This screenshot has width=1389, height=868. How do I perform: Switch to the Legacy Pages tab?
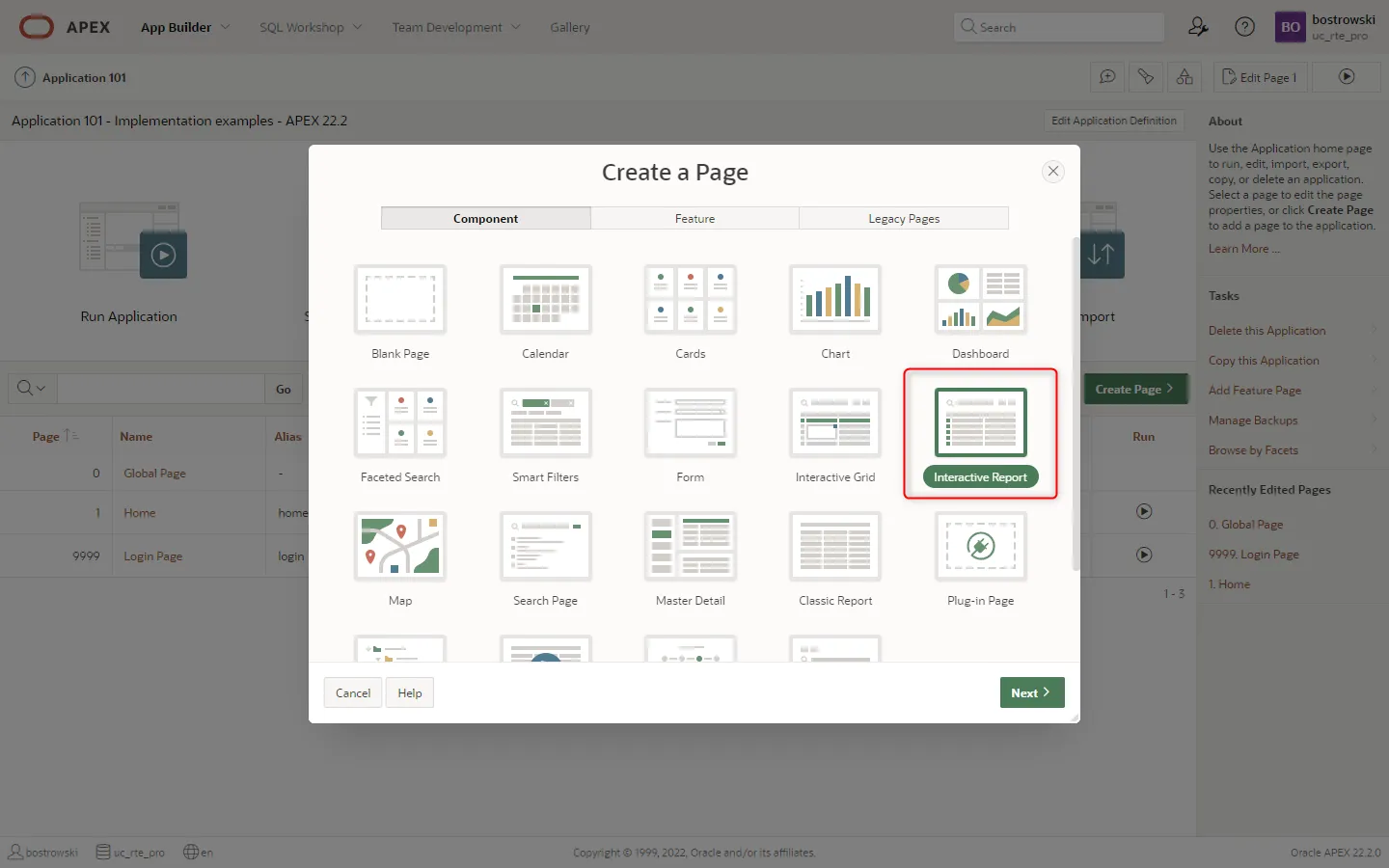(904, 219)
